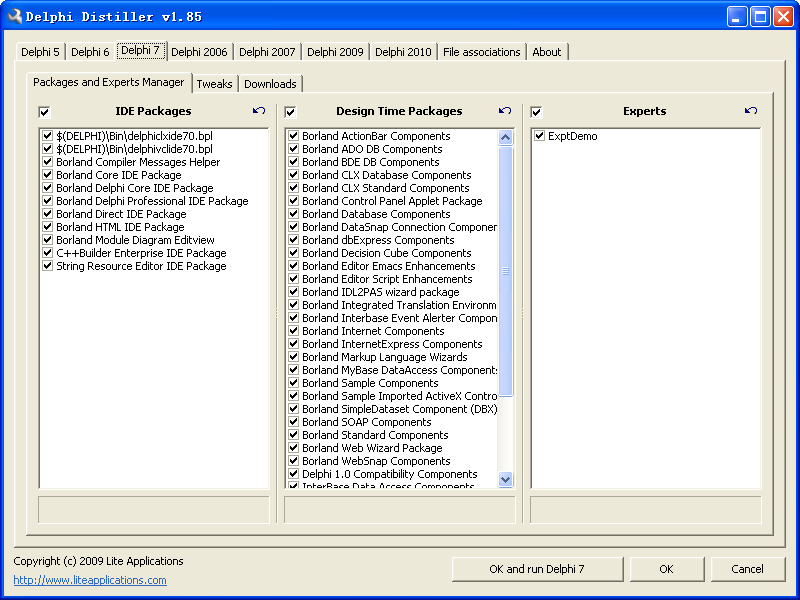Click the undo arrow for IDE Packages

[259, 111]
